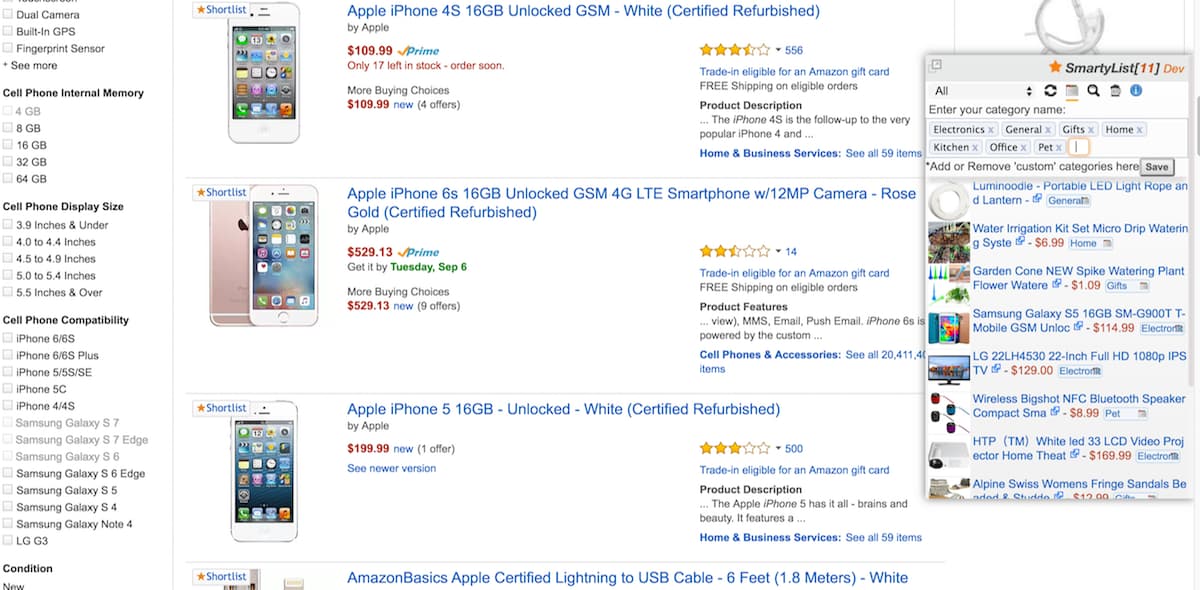Image resolution: width=1200 pixels, height=590 pixels.
Task: Open the blue SmartyList info icon
Action: [1136, 91]
